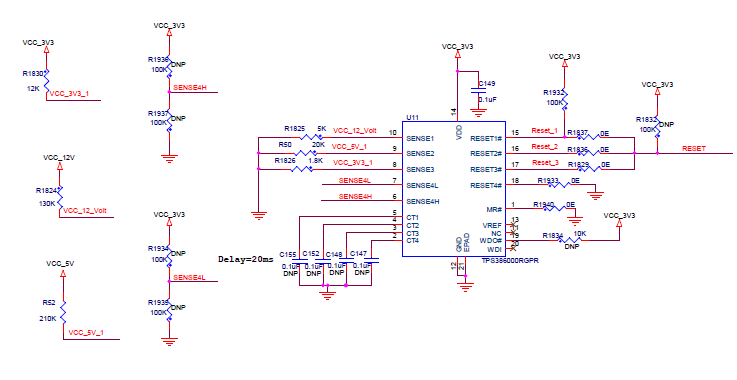Select the C149 capacitor symbol
Screen dimensions: 737x380
point(478,90)
